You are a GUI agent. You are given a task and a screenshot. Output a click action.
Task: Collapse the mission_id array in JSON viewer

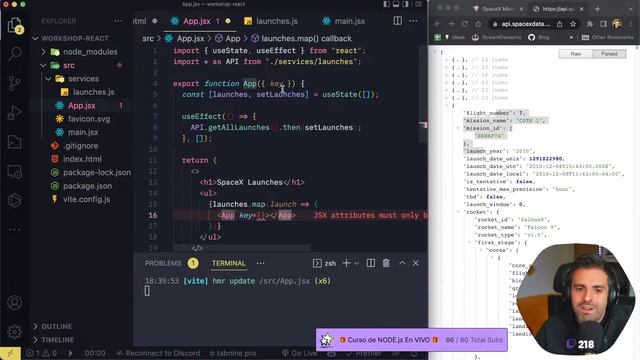click(458, 128)
